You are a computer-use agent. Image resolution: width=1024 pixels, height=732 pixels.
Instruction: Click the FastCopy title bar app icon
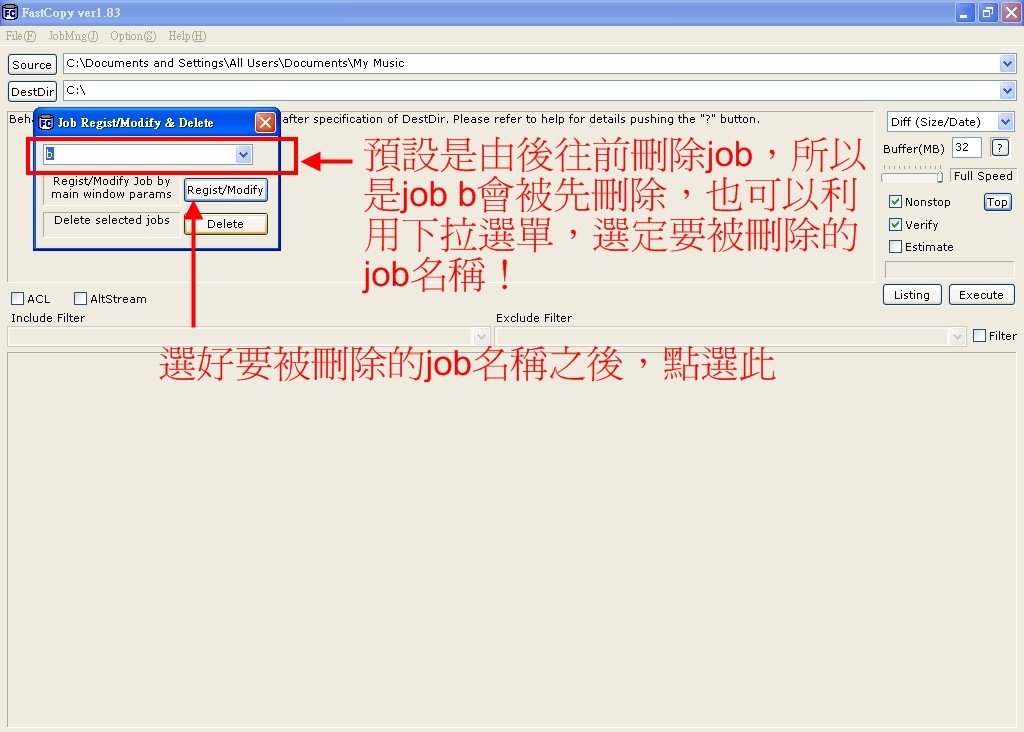pos(10,12)
